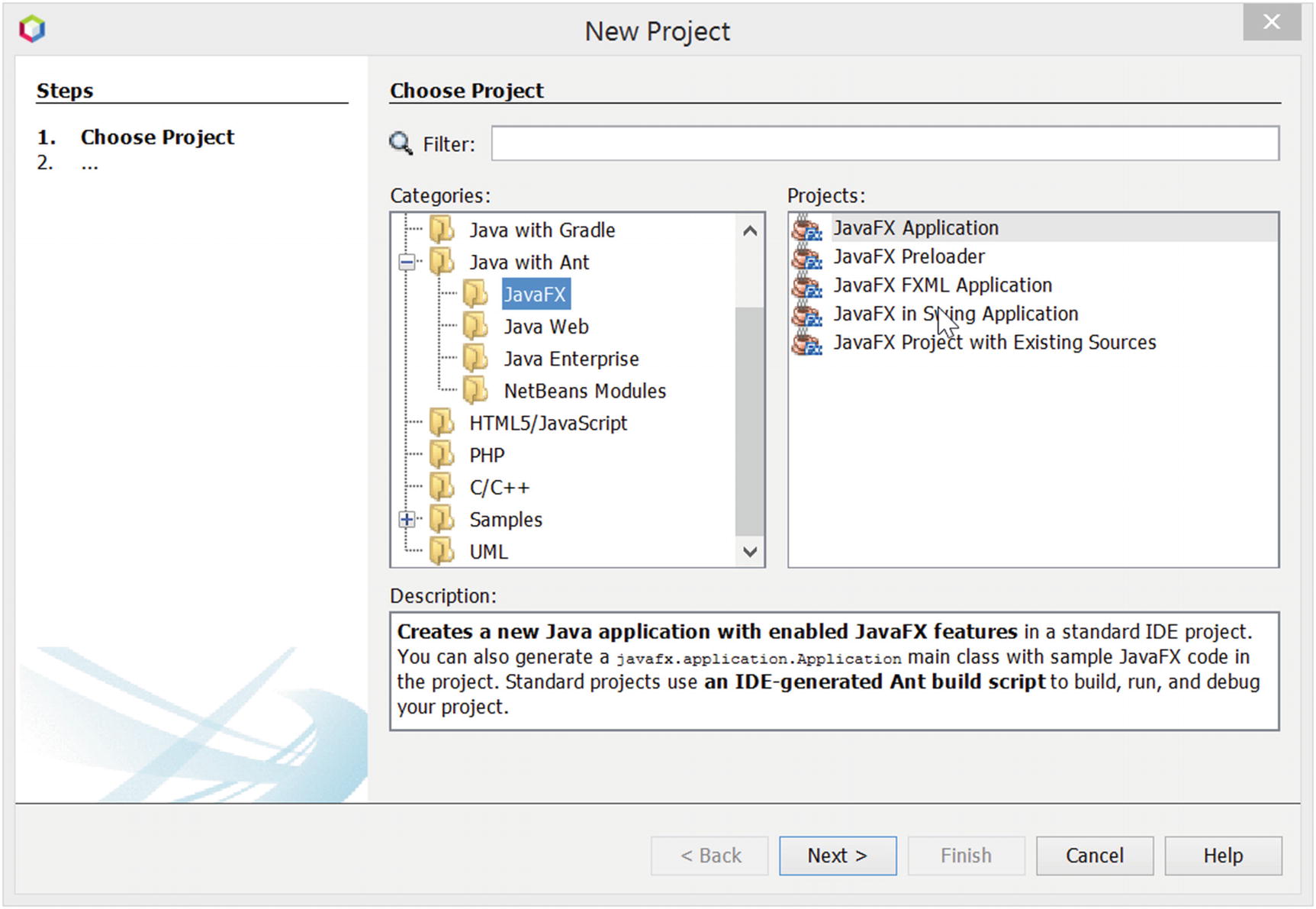This screenshot has height=909, width=1316.
Task: Click the NetBeans logo icon in title bar
Action: pyautogui.click(x=32, y=29)
